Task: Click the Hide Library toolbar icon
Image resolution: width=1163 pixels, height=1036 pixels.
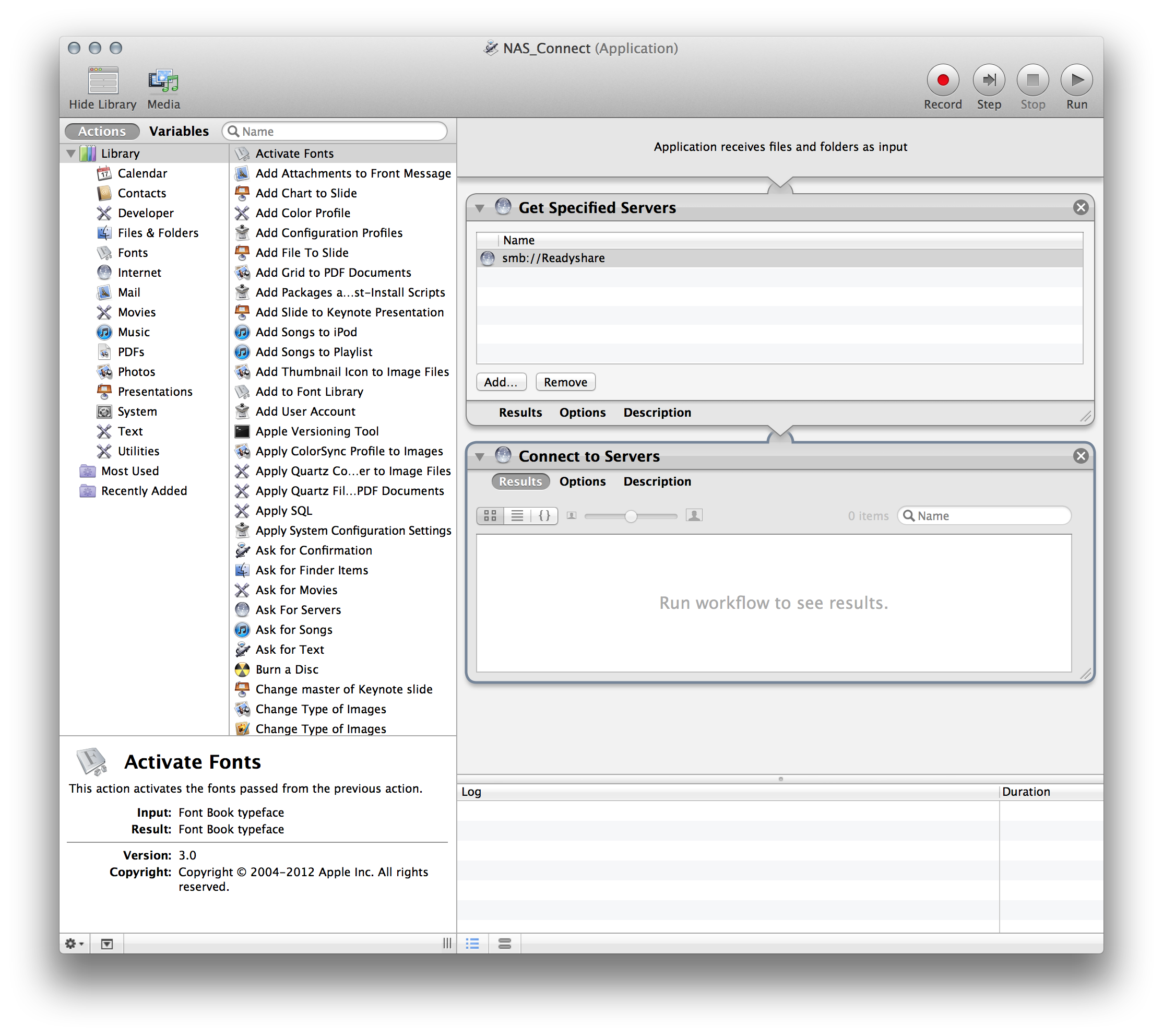Action: tap(103, 81)
